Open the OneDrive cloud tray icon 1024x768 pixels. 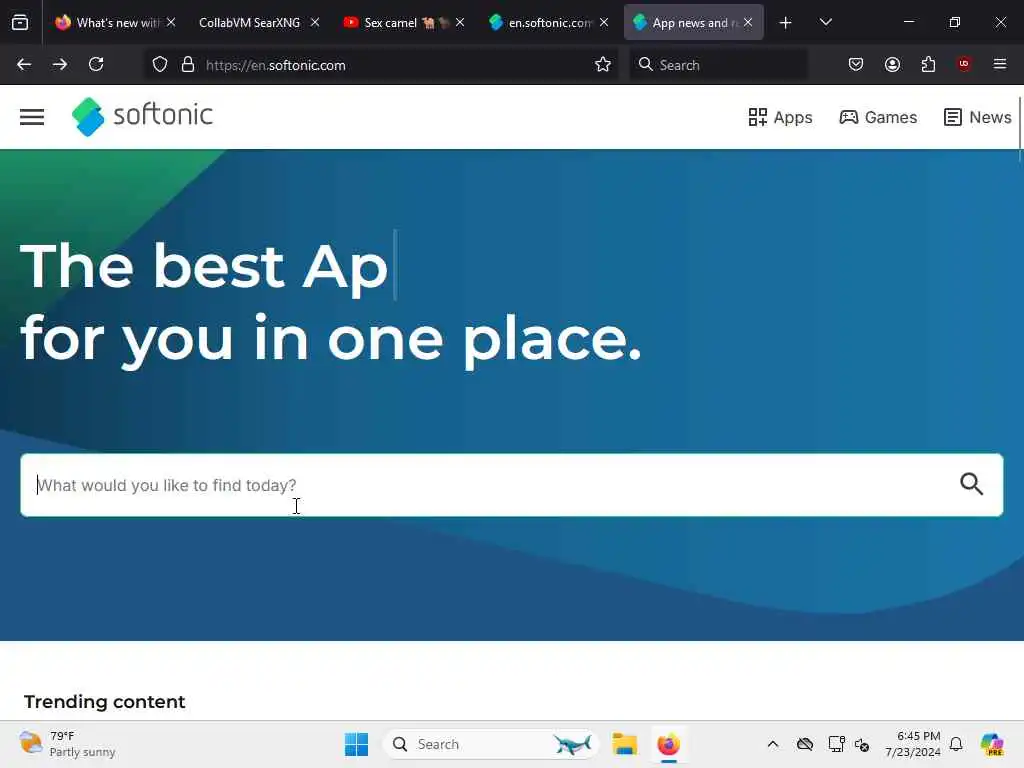pyautogui.click(x=805, y=744)
